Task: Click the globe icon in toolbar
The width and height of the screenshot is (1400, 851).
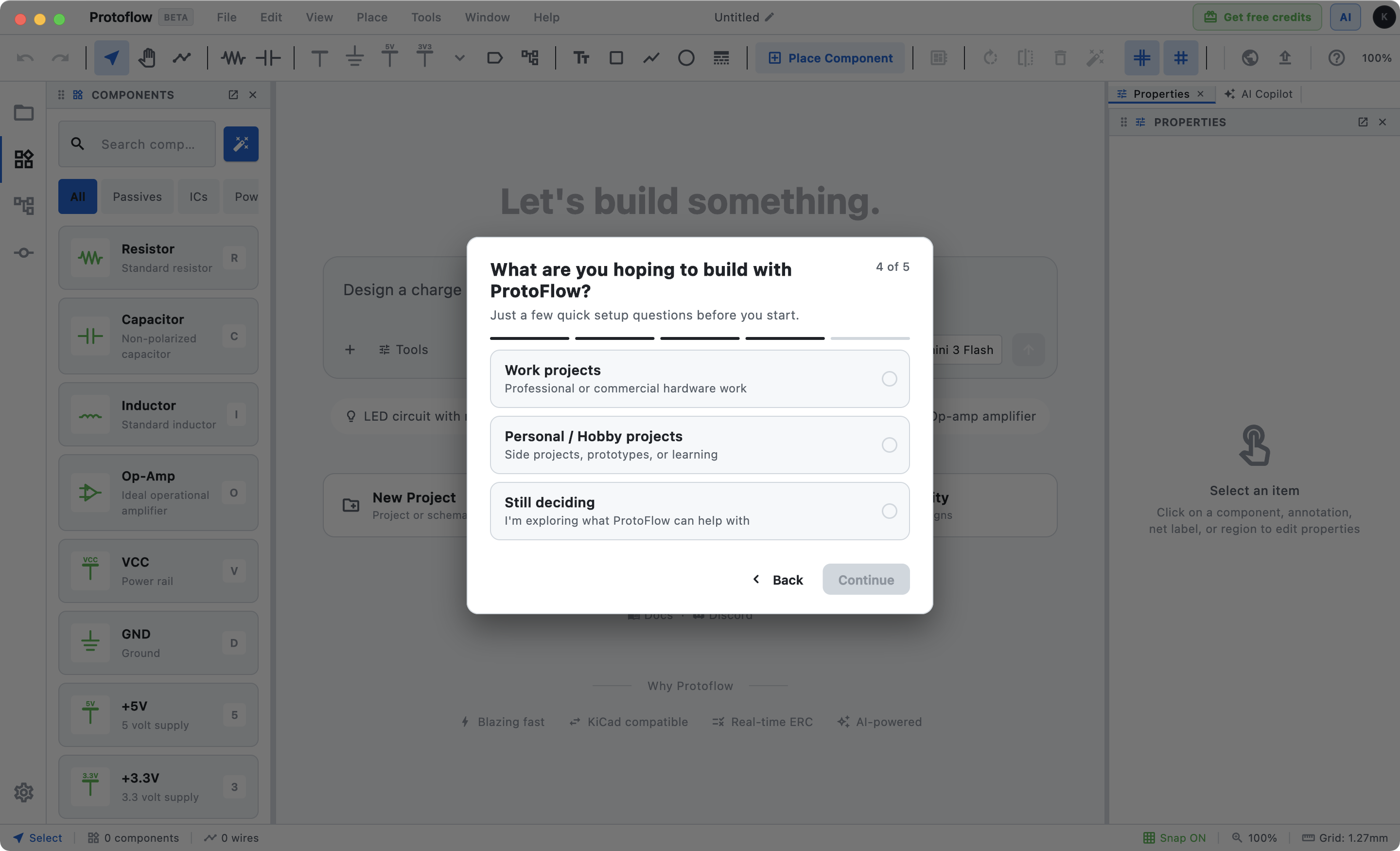Action: 1250,57
